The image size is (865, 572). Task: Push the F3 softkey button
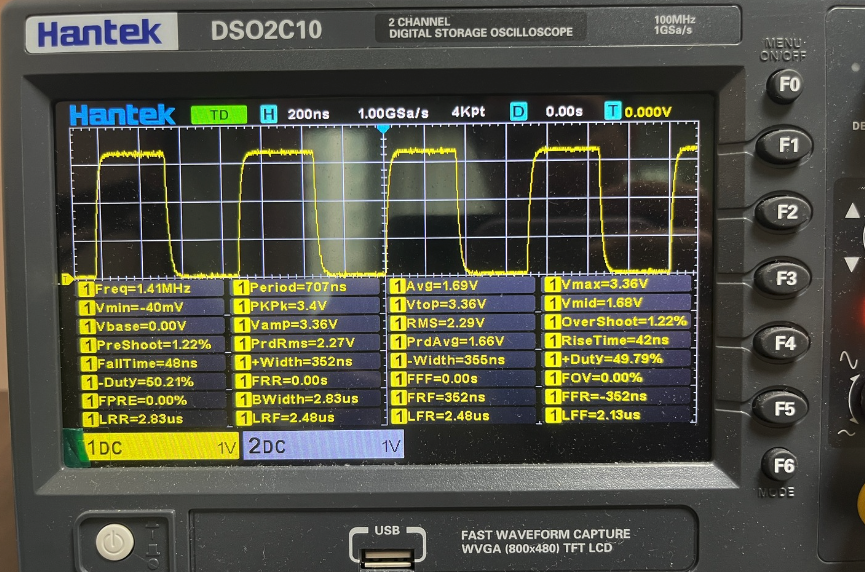click(783, 279)
